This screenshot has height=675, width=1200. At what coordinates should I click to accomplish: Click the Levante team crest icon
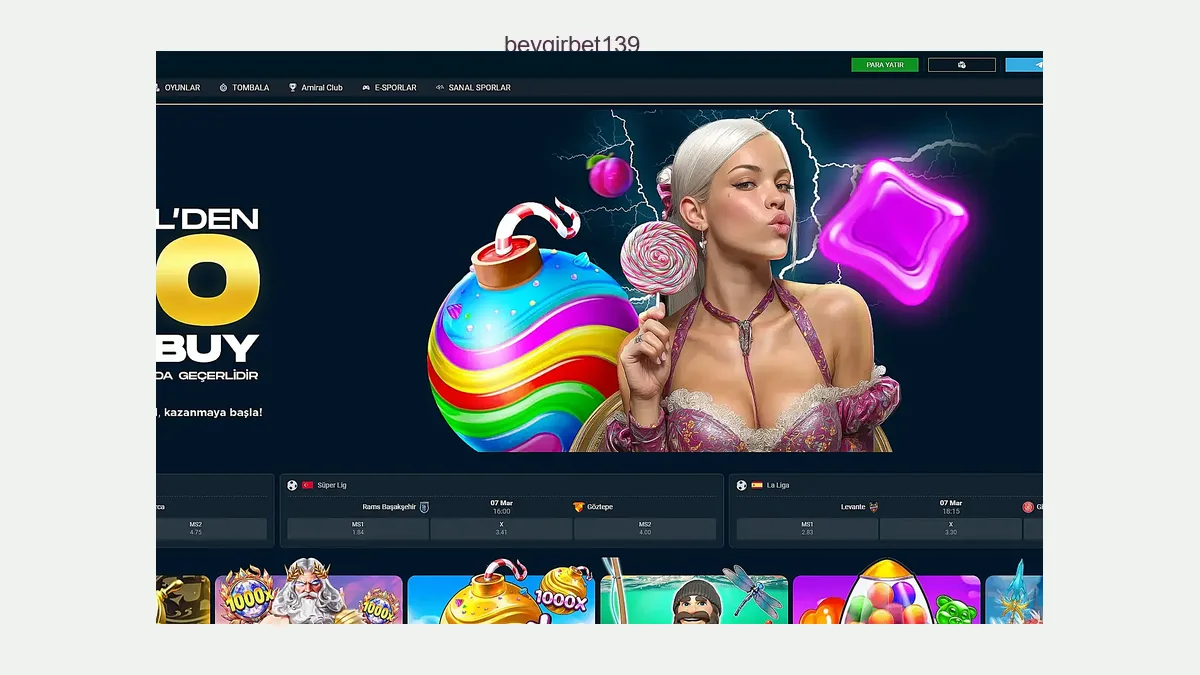873,507
